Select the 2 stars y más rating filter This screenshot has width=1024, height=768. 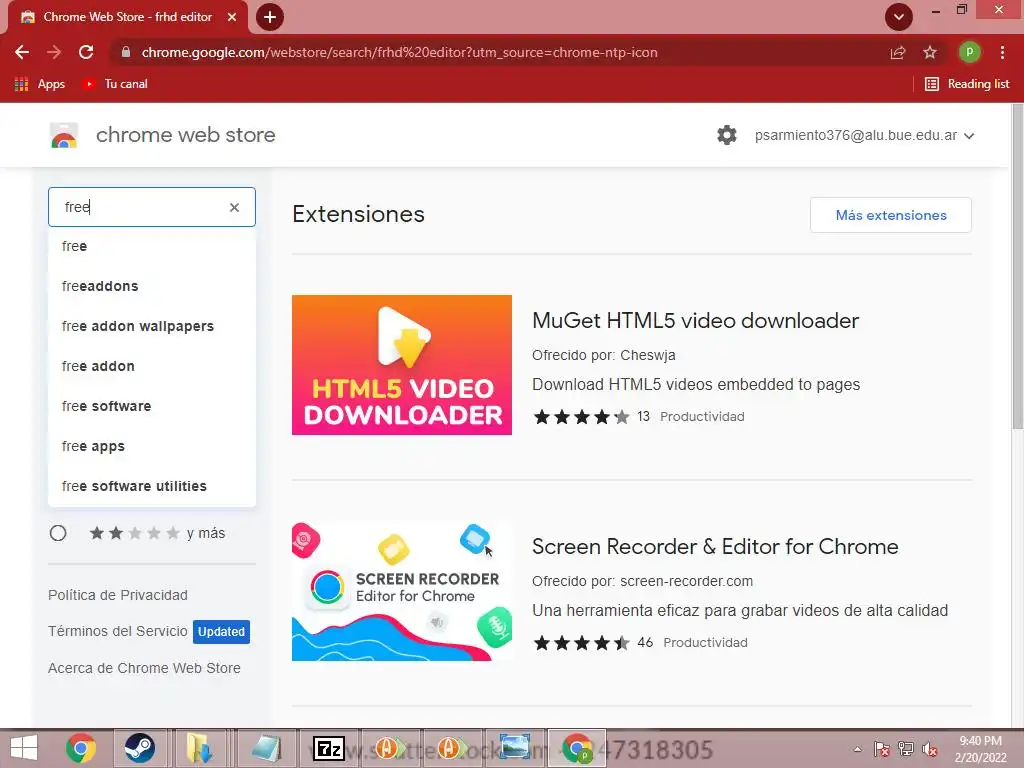pos(58,534)
